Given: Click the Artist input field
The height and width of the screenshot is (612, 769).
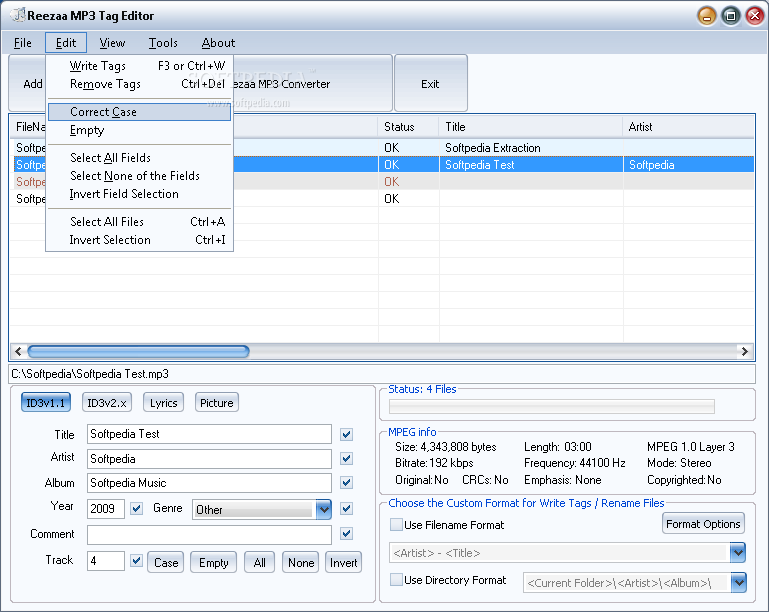Looking at the screenshot, I should (209, 459).
